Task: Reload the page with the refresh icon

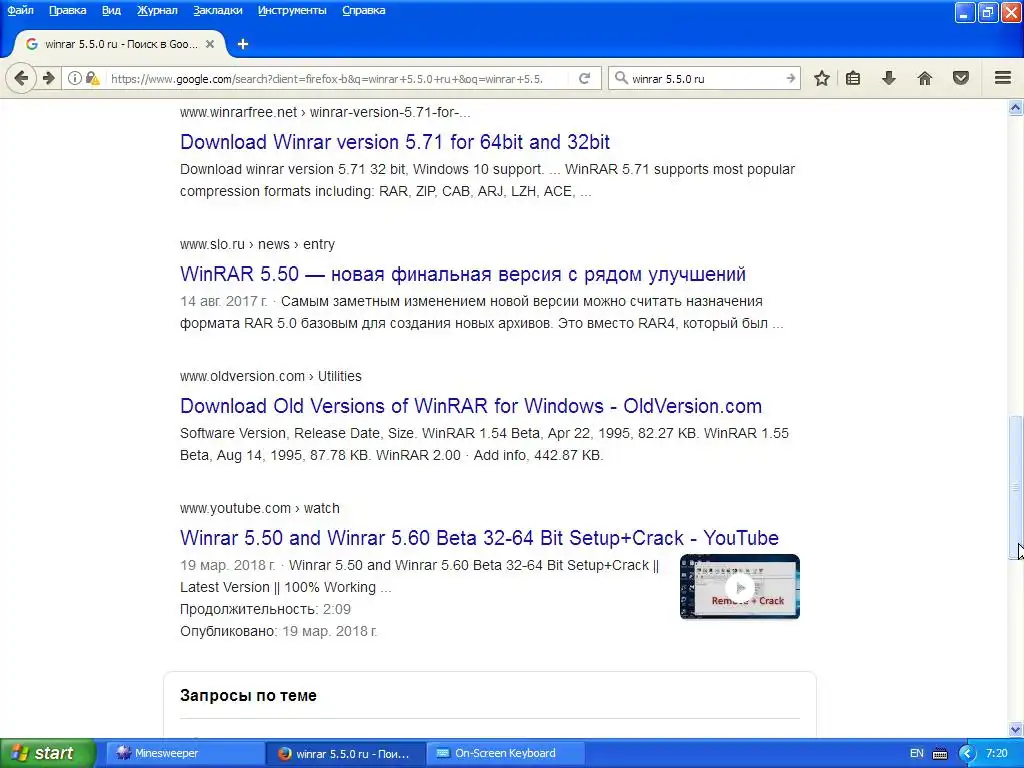Action: pyautogui.click(x=584, y=78)
